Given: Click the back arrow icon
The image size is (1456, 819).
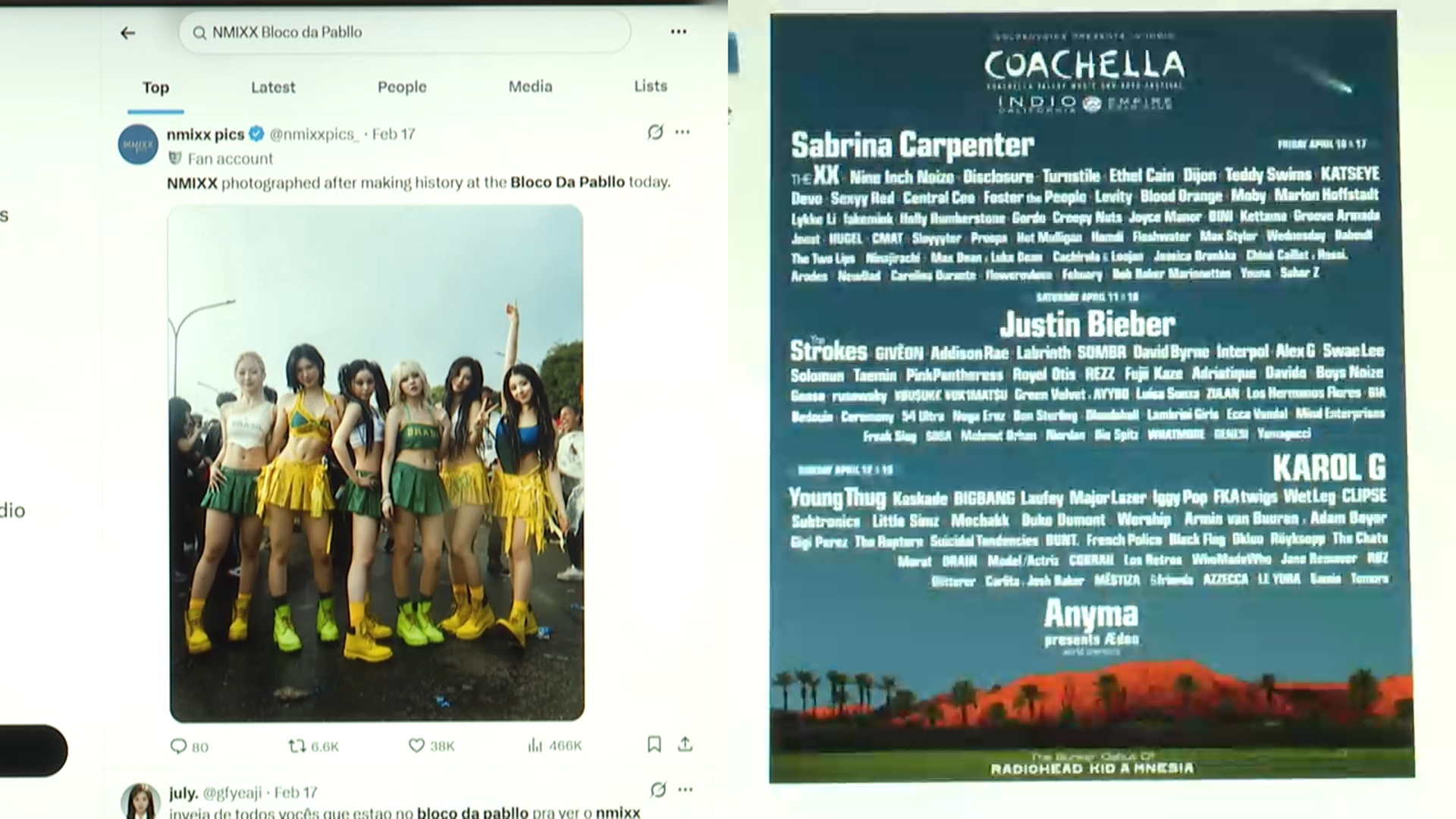Looking at the screenshot, I should pos(127,33).
